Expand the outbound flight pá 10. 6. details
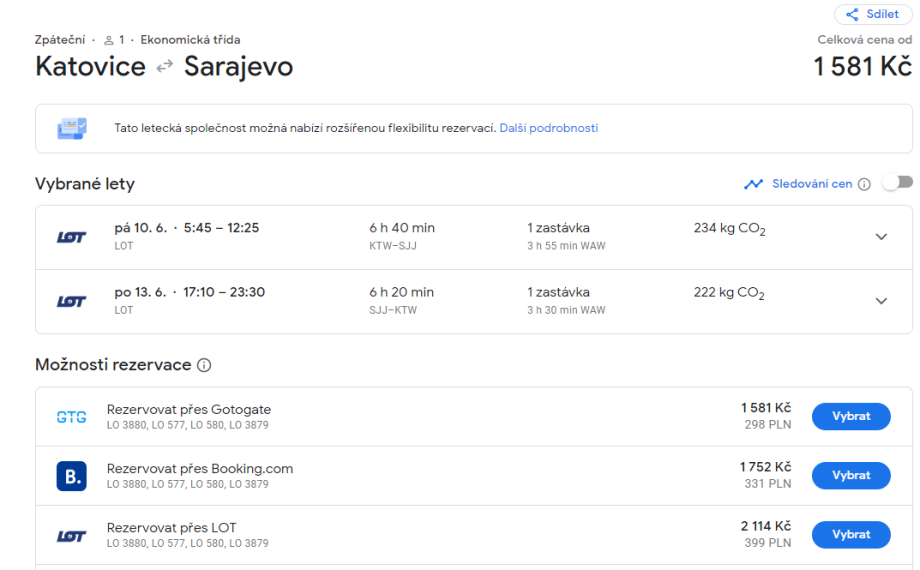 (880, 237)
